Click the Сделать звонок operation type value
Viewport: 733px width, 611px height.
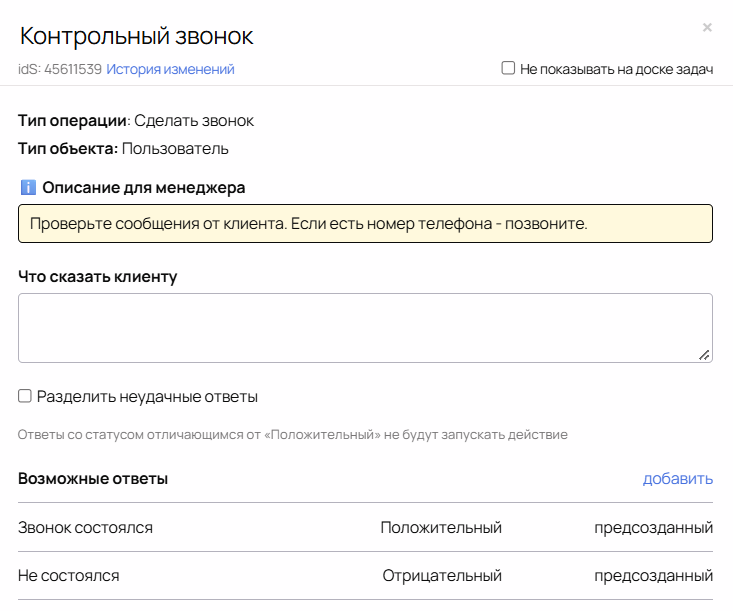coord(194,121)
